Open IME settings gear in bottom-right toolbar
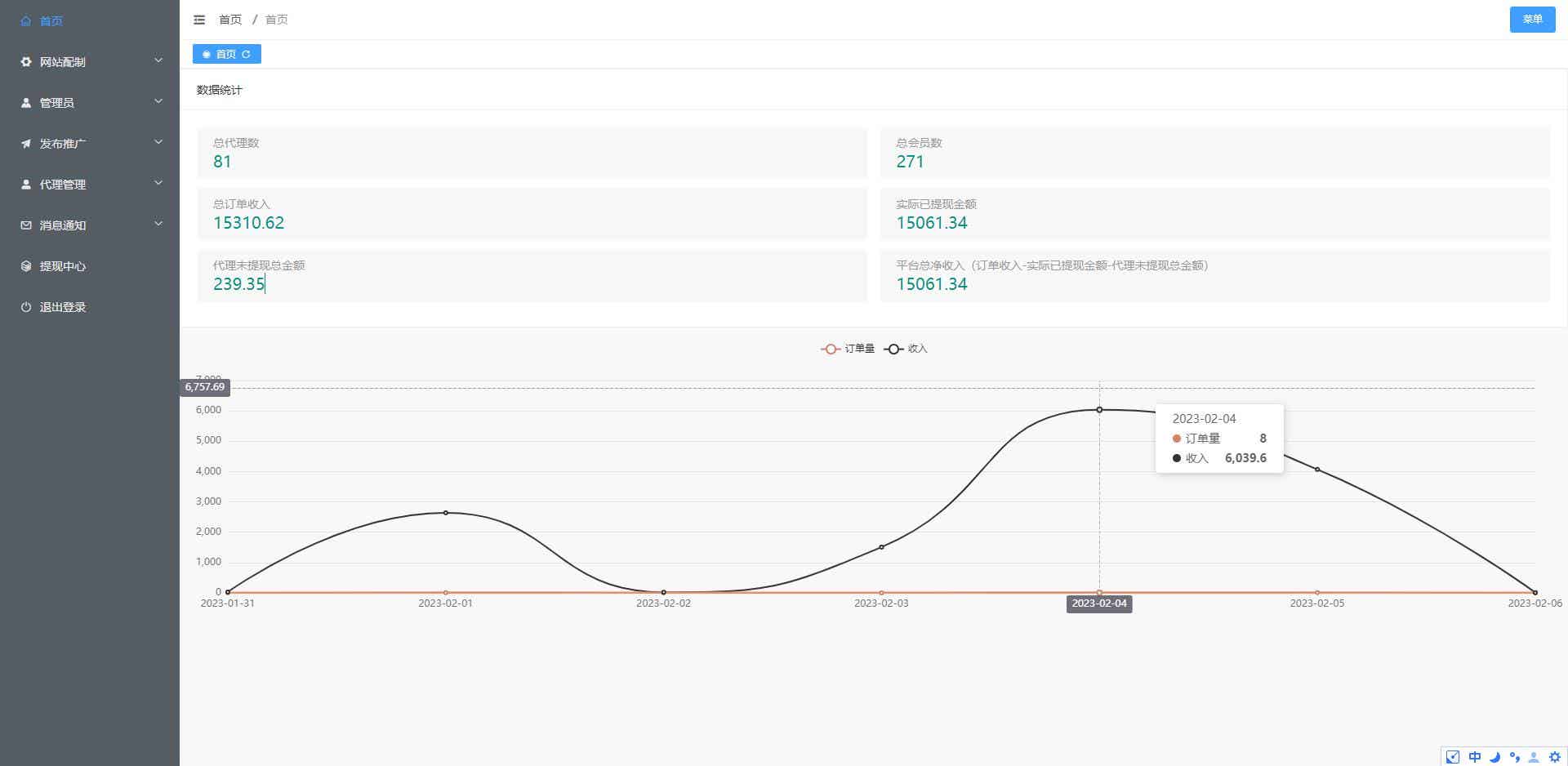Image resolution: width=1568 pixels, height=766 pixels. click(x=1555, y=757)
